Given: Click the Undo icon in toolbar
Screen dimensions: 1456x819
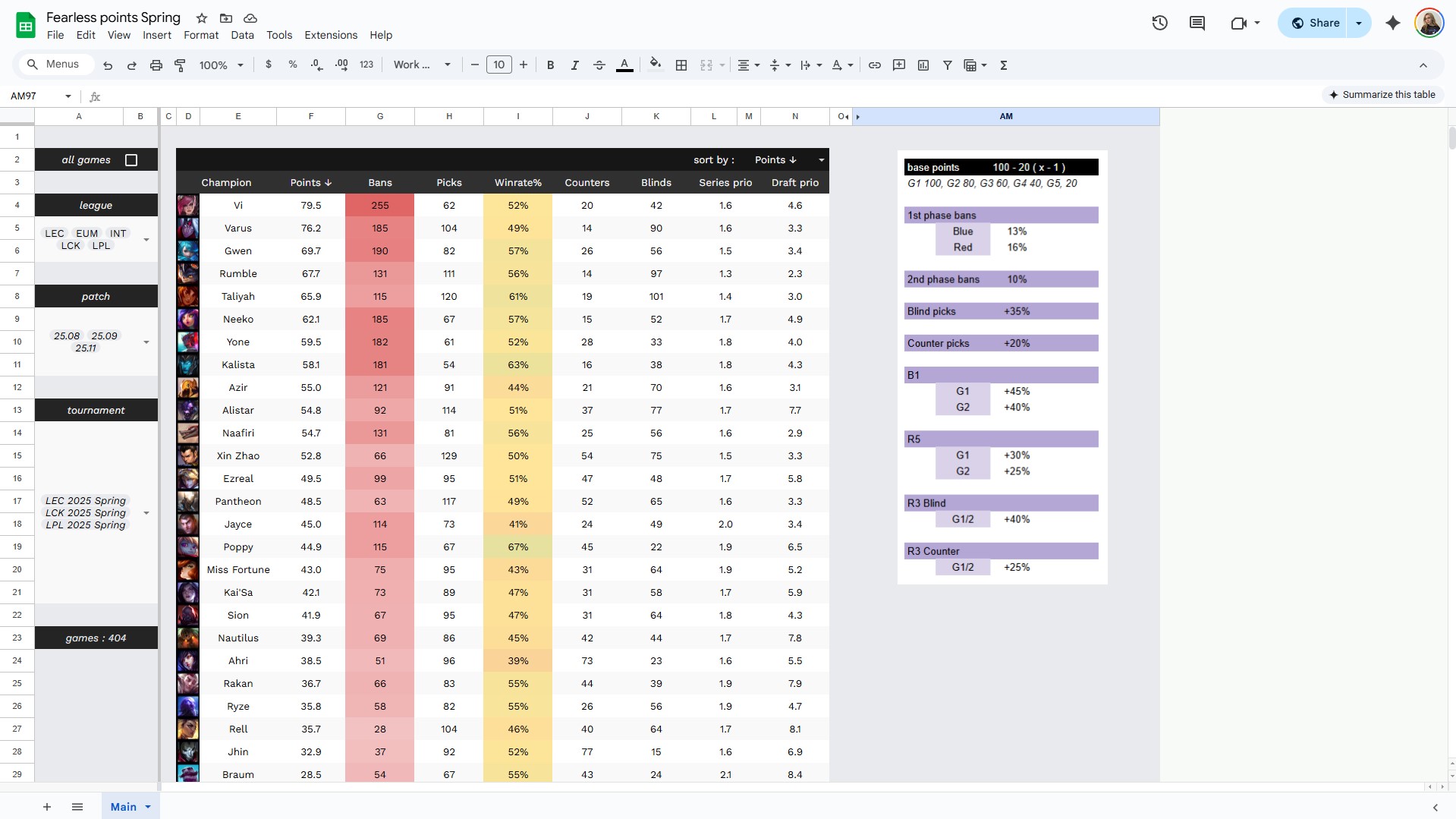Looking at the screenshot, I should click(x=108, y=65).
